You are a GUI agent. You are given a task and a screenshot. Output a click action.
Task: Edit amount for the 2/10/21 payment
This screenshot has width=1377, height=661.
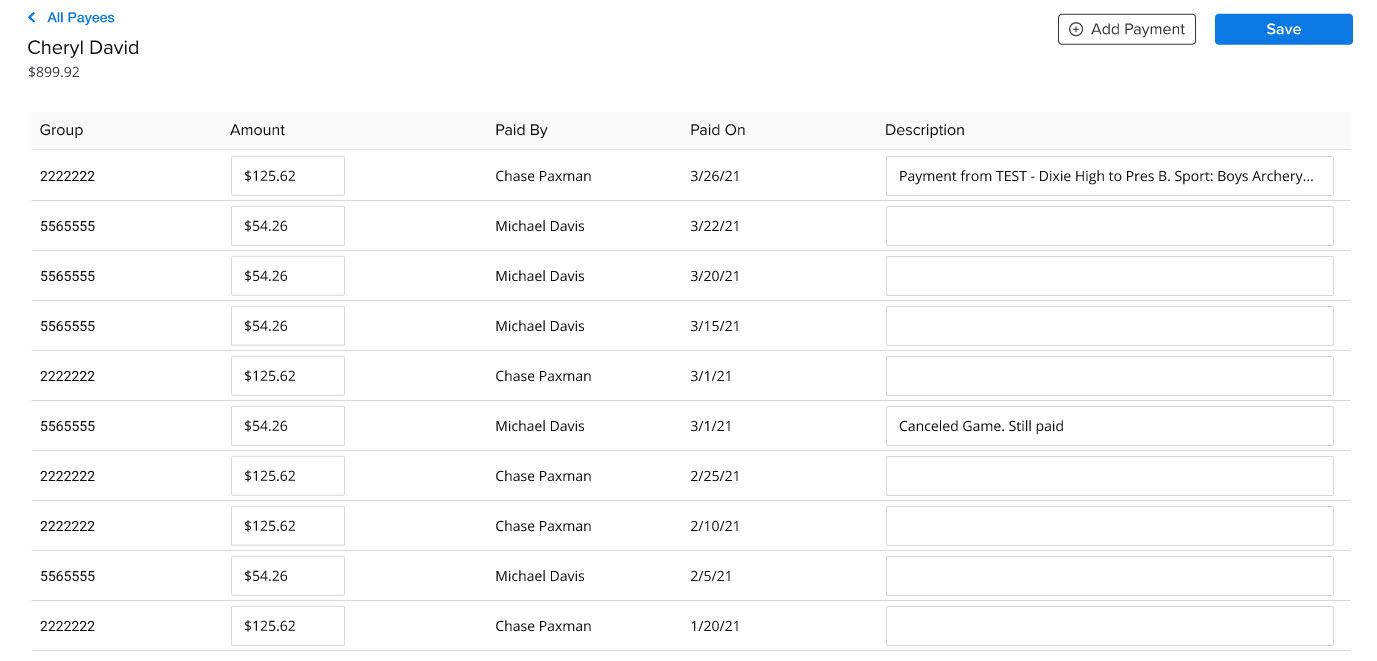click(288, 526)
